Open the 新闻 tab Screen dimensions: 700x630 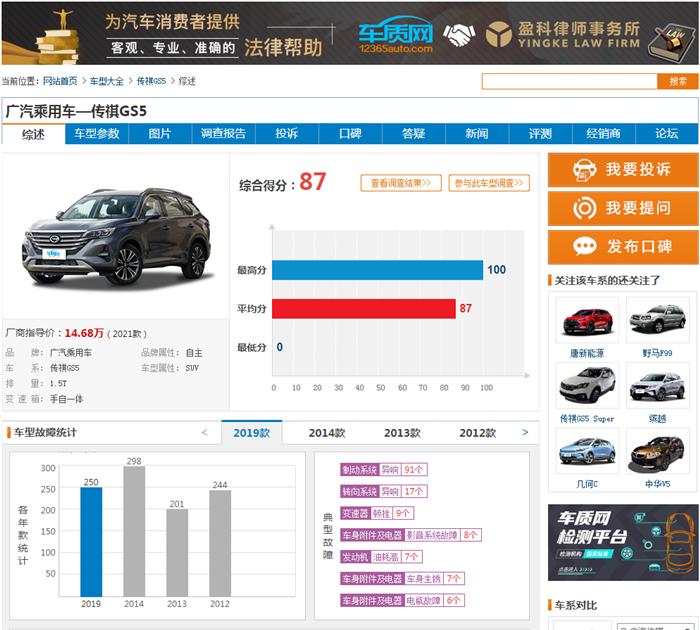click(477, 134)
